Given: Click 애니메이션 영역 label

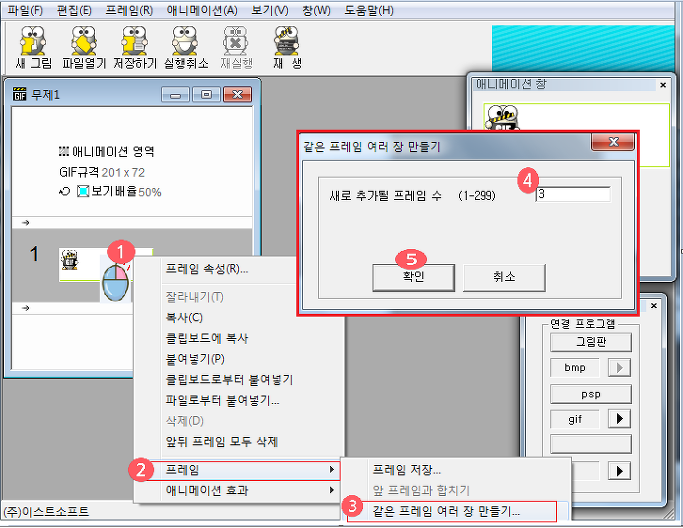Looking at the screenshot, I should [x=107, y=151].
